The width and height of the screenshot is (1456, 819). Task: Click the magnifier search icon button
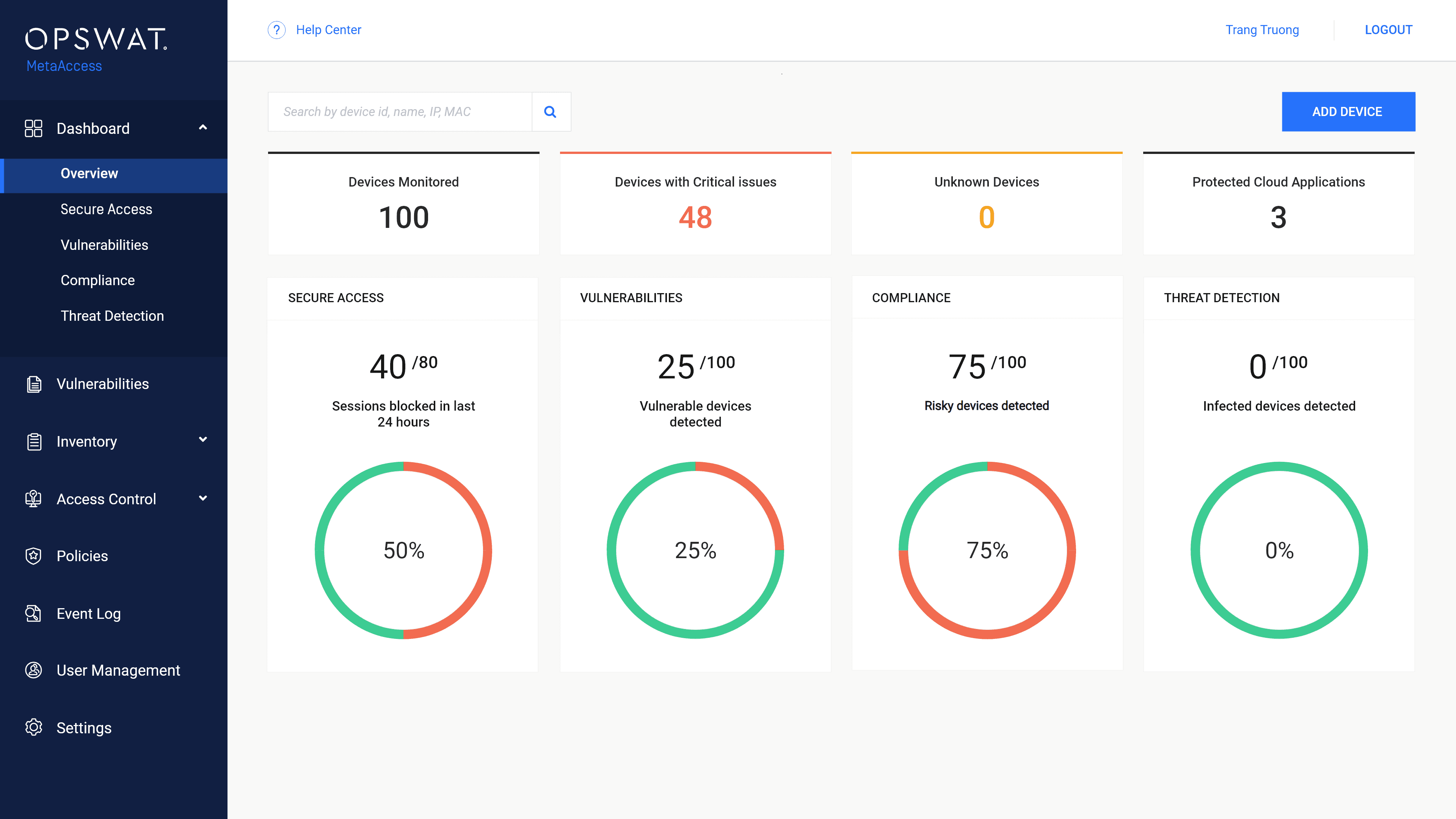[551, 112]
